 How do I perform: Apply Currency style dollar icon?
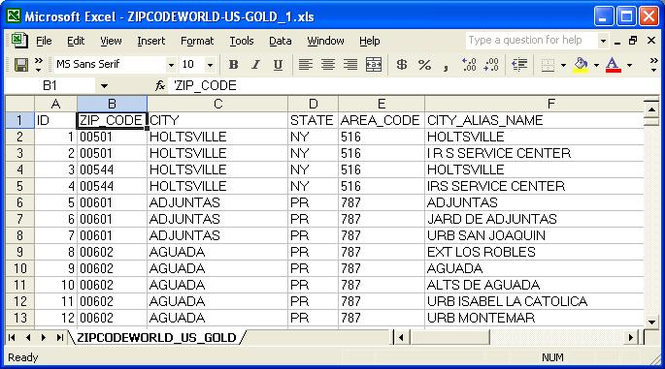[402, 65]
